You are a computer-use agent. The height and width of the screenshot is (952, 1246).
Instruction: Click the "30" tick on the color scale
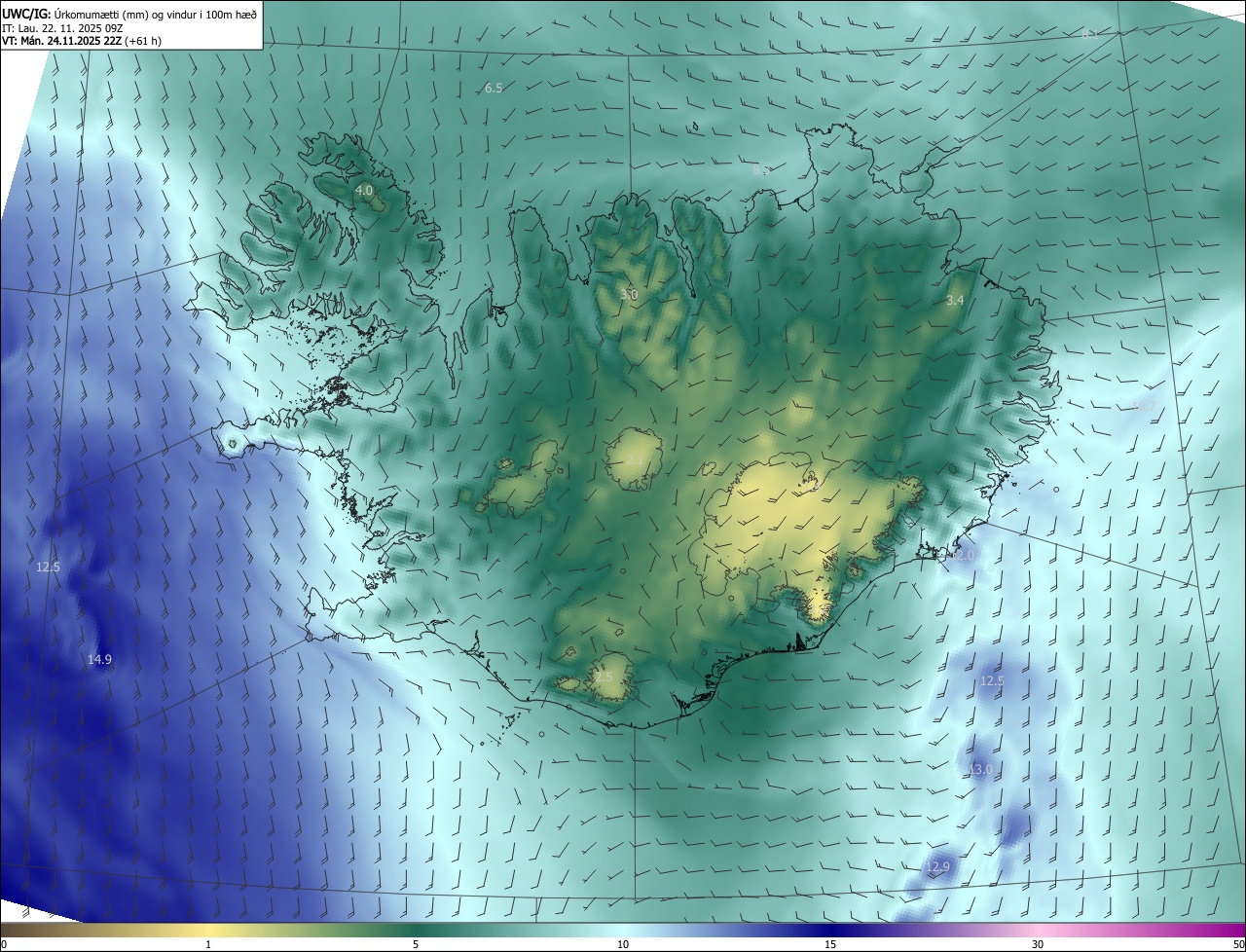point(1038,945)
